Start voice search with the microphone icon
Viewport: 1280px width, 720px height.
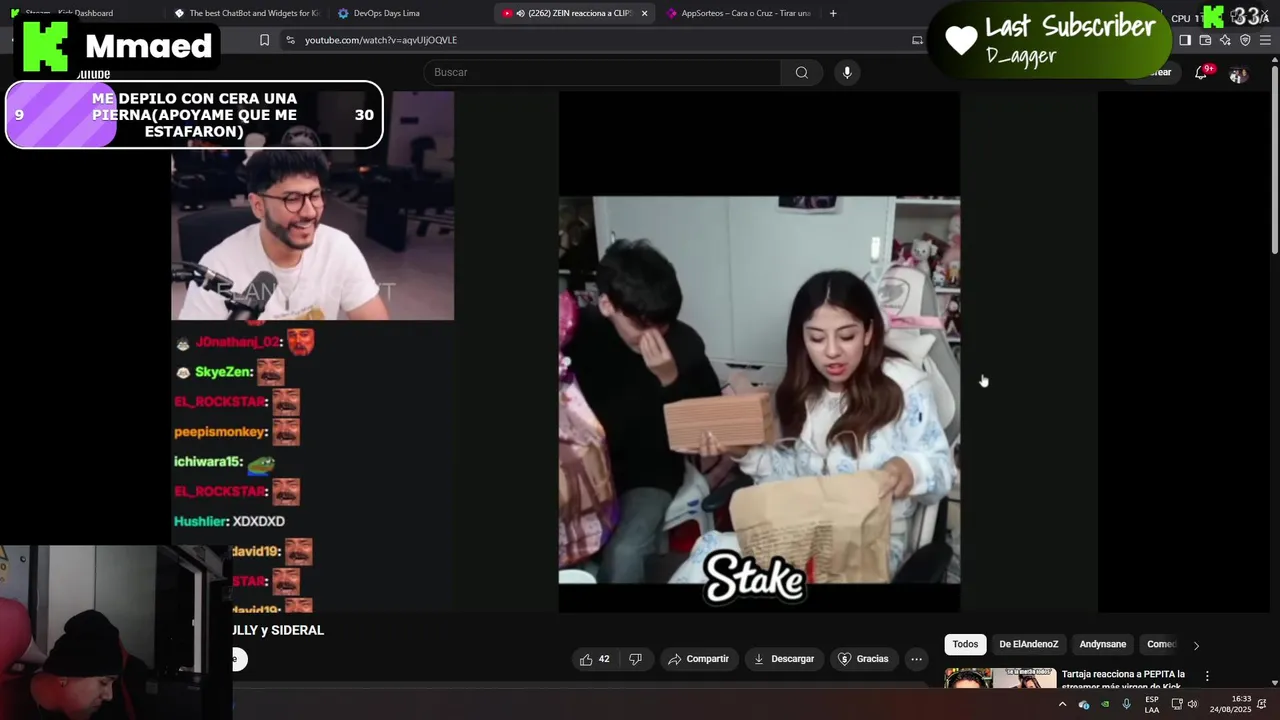pyautogui.click(x=847, y=72)
